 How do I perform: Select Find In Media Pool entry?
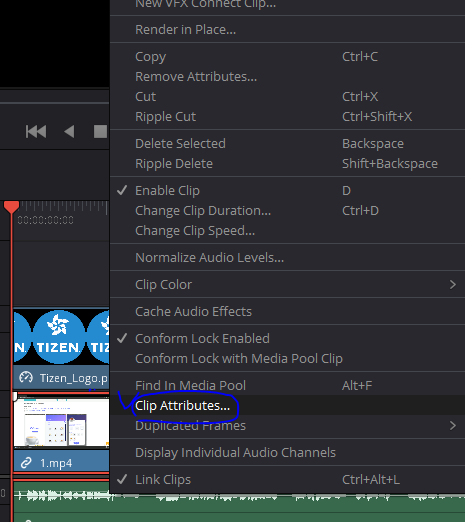point(287,386)
